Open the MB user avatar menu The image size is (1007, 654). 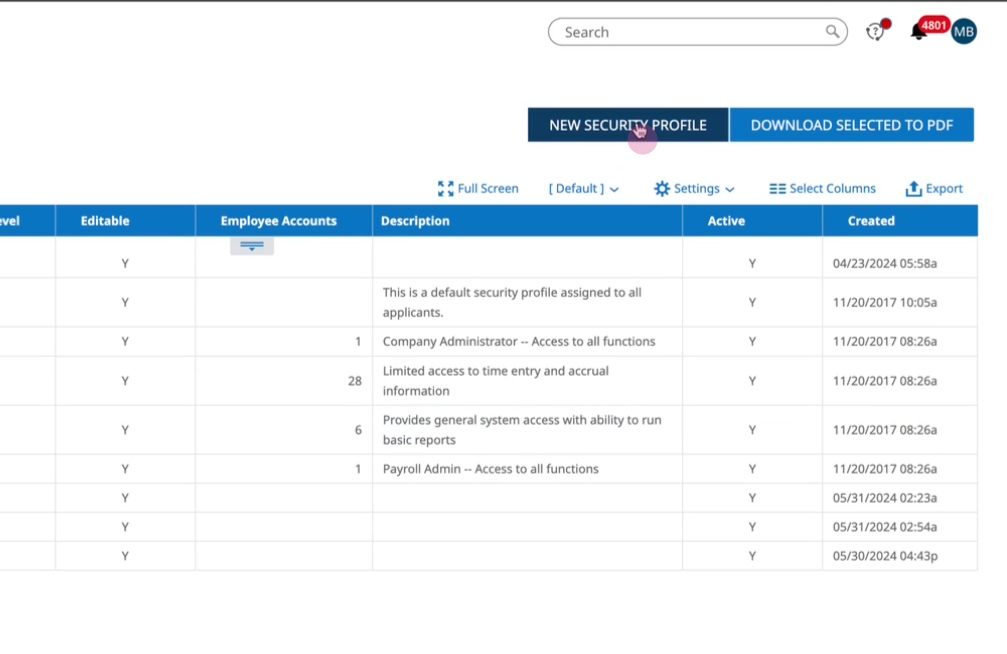coord(964,31)
